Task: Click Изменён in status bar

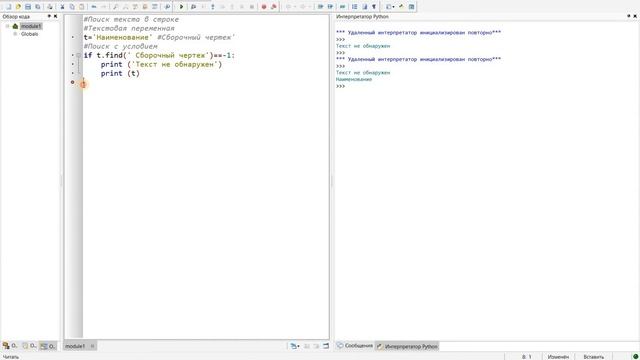Action: click(x=558, y=357)
